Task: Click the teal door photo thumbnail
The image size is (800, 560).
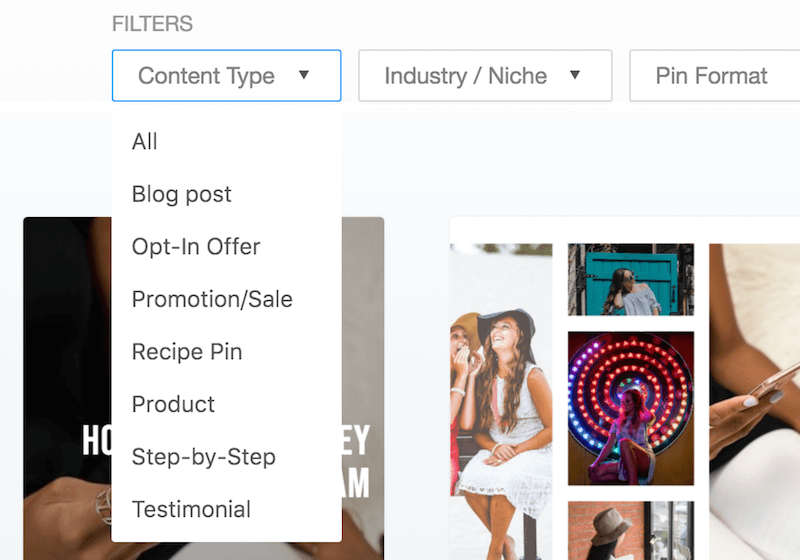Action: coord(631,279)
